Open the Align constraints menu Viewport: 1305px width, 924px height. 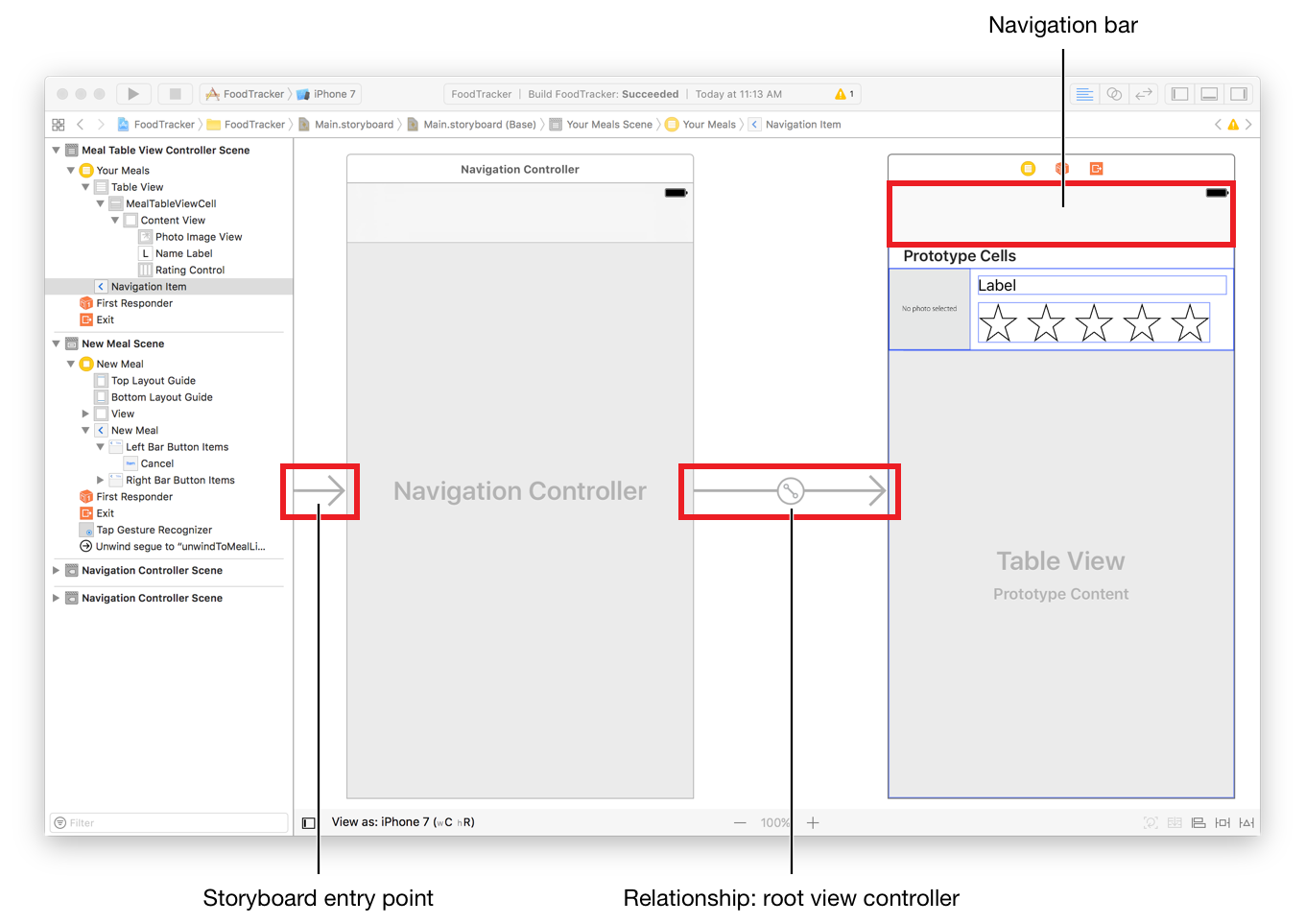1198,823
